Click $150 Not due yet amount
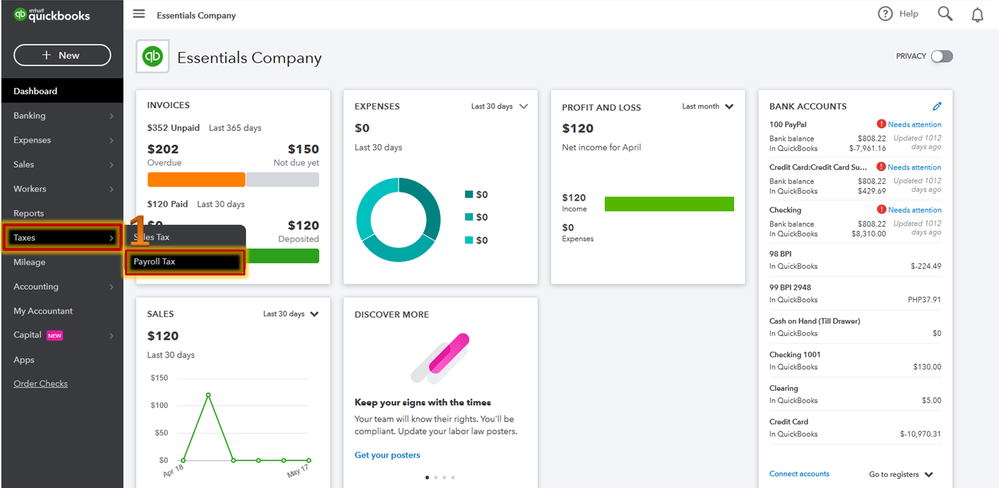Screen dimensions: 999x488 click(x=303, y=149)
